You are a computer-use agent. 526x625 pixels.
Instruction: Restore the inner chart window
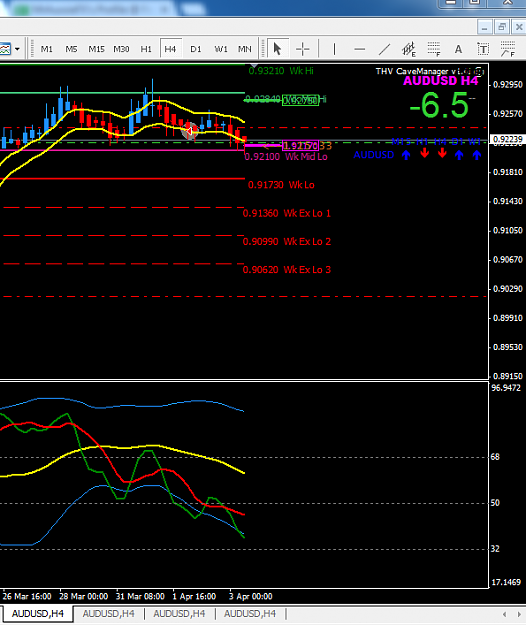click(502, 28)
